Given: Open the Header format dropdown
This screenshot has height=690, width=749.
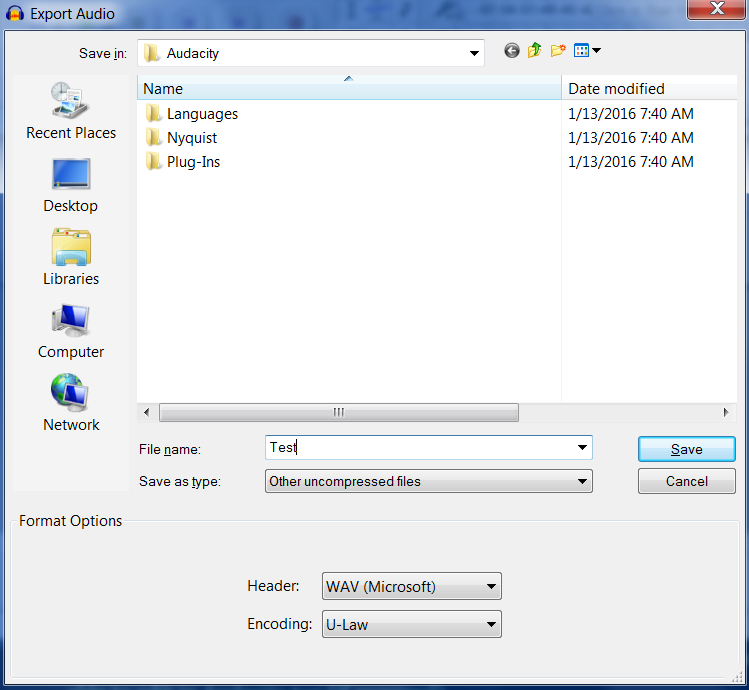Looking at the screenshot, I should pos(412,586).
